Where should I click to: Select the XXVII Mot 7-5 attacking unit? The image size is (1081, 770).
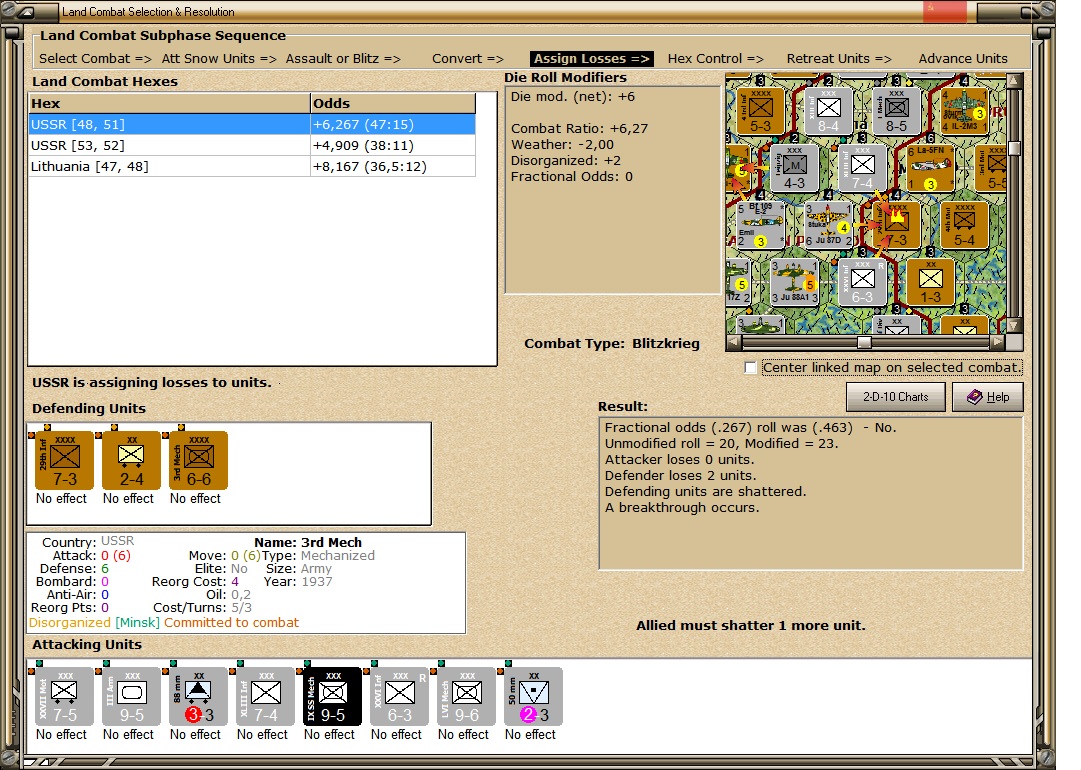point(65,696)
